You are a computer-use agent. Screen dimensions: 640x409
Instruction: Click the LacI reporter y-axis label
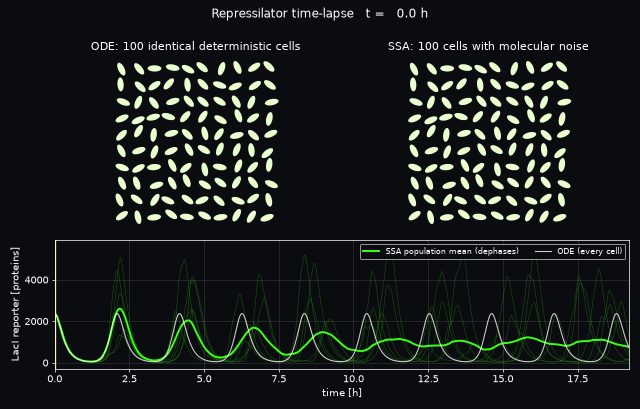[x=16, y=304]
